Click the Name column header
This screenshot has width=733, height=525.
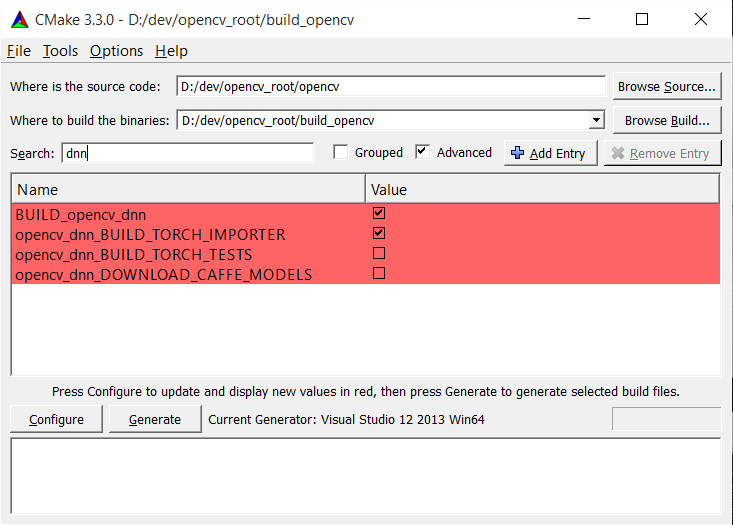coord(188,189)
